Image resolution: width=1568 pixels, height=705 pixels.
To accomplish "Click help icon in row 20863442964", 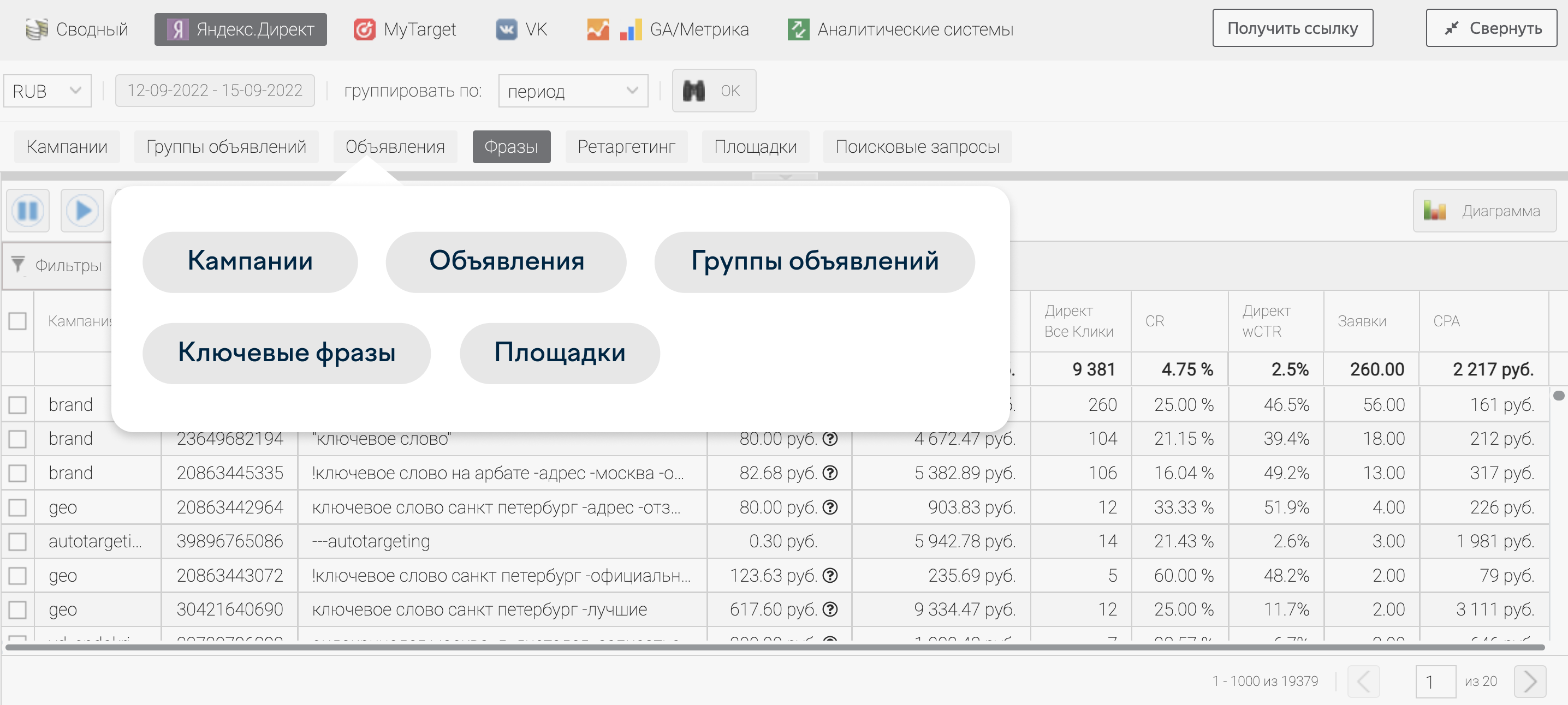I will (x=830, y=507).
